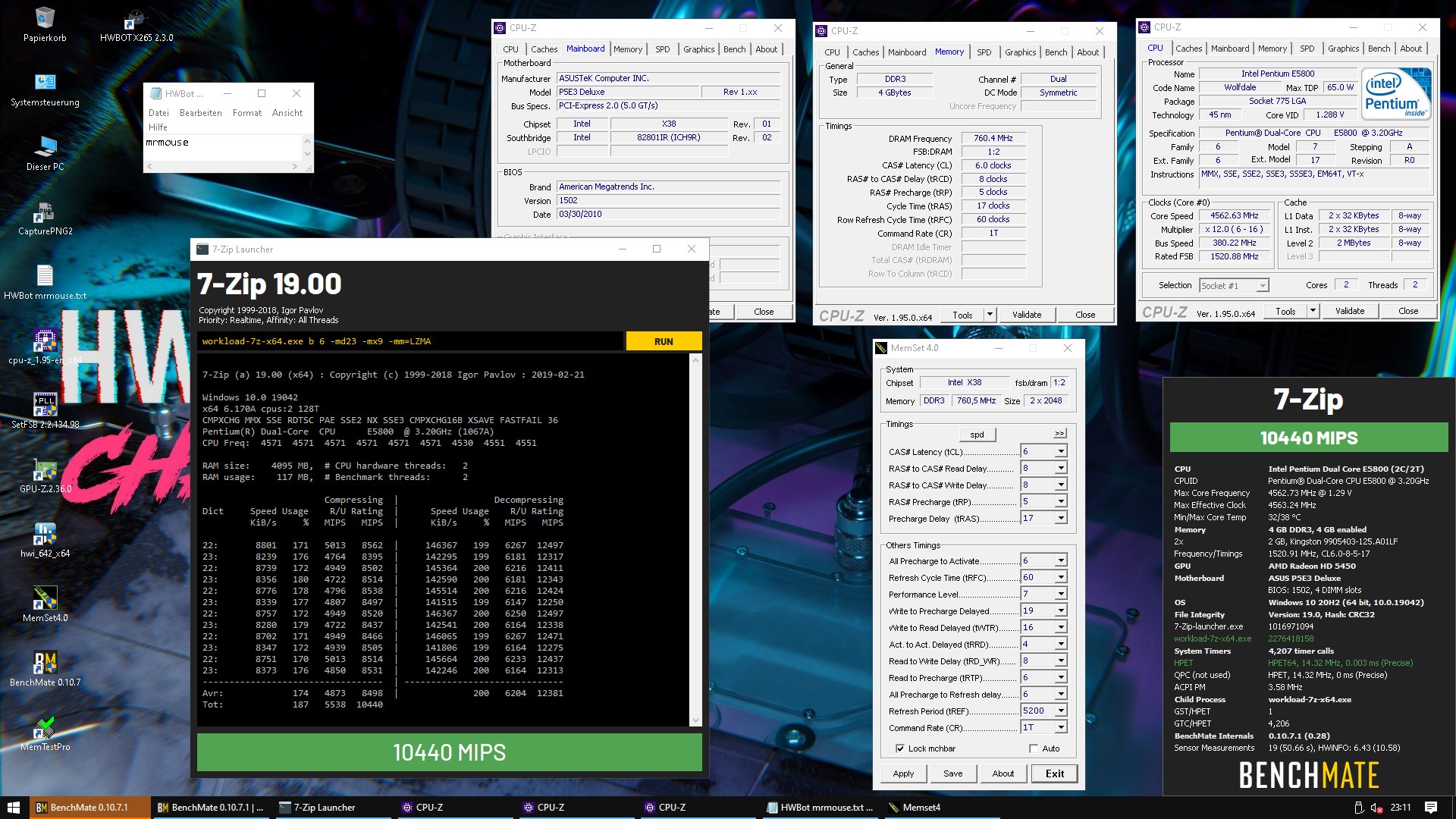Open Graphics tab in CPU-Z CPU window

click(1343, 49)
